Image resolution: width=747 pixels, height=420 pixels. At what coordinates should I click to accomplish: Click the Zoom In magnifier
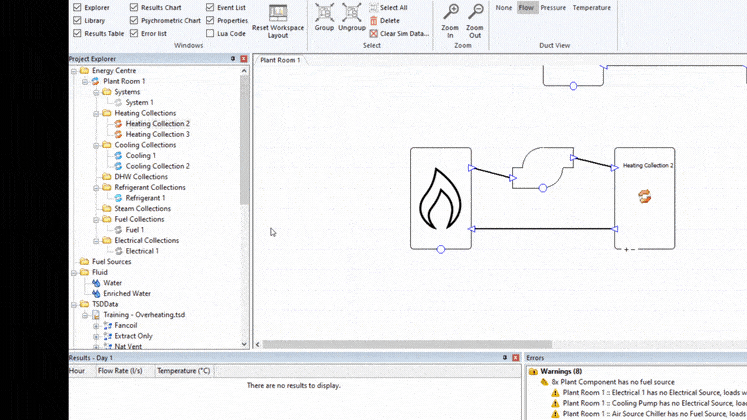450,12
